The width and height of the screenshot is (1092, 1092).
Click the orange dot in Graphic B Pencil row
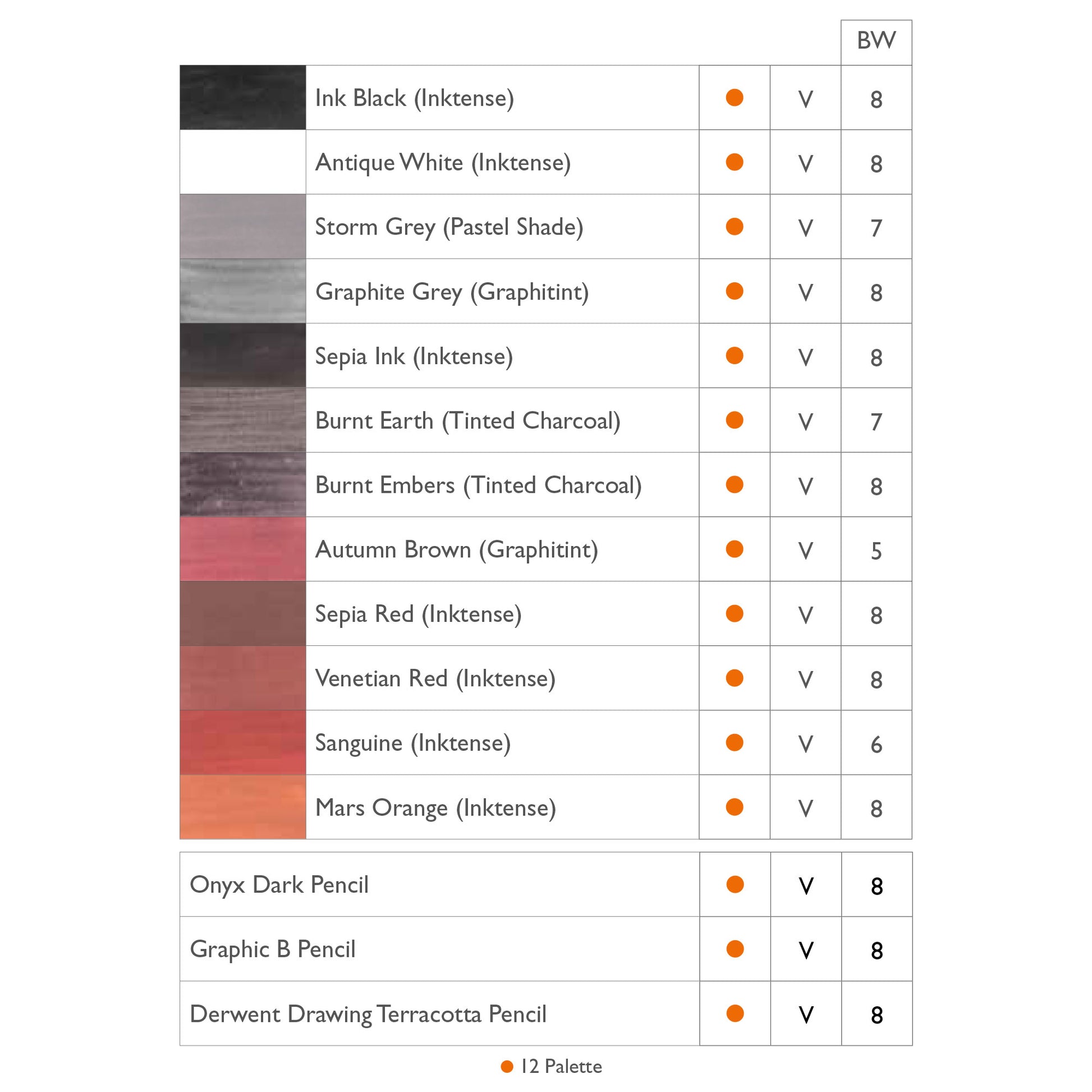pos(735,948)
